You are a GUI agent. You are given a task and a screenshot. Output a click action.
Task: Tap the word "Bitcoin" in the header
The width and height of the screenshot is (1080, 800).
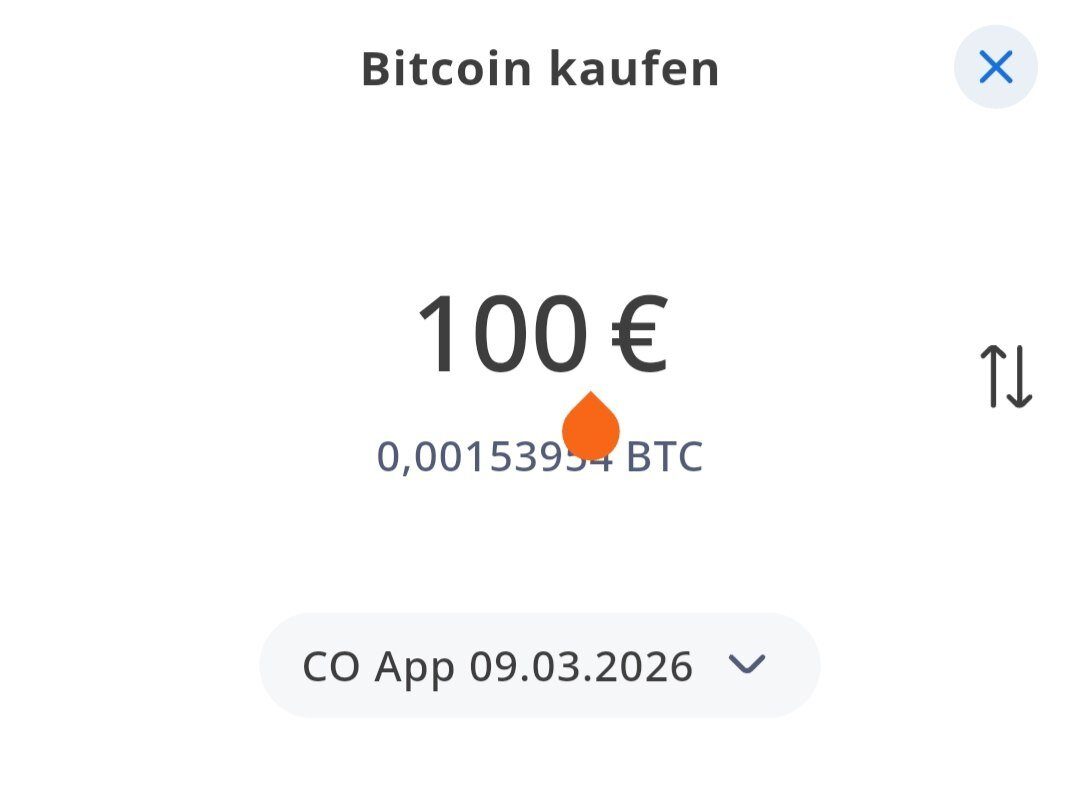pos(447,69)
